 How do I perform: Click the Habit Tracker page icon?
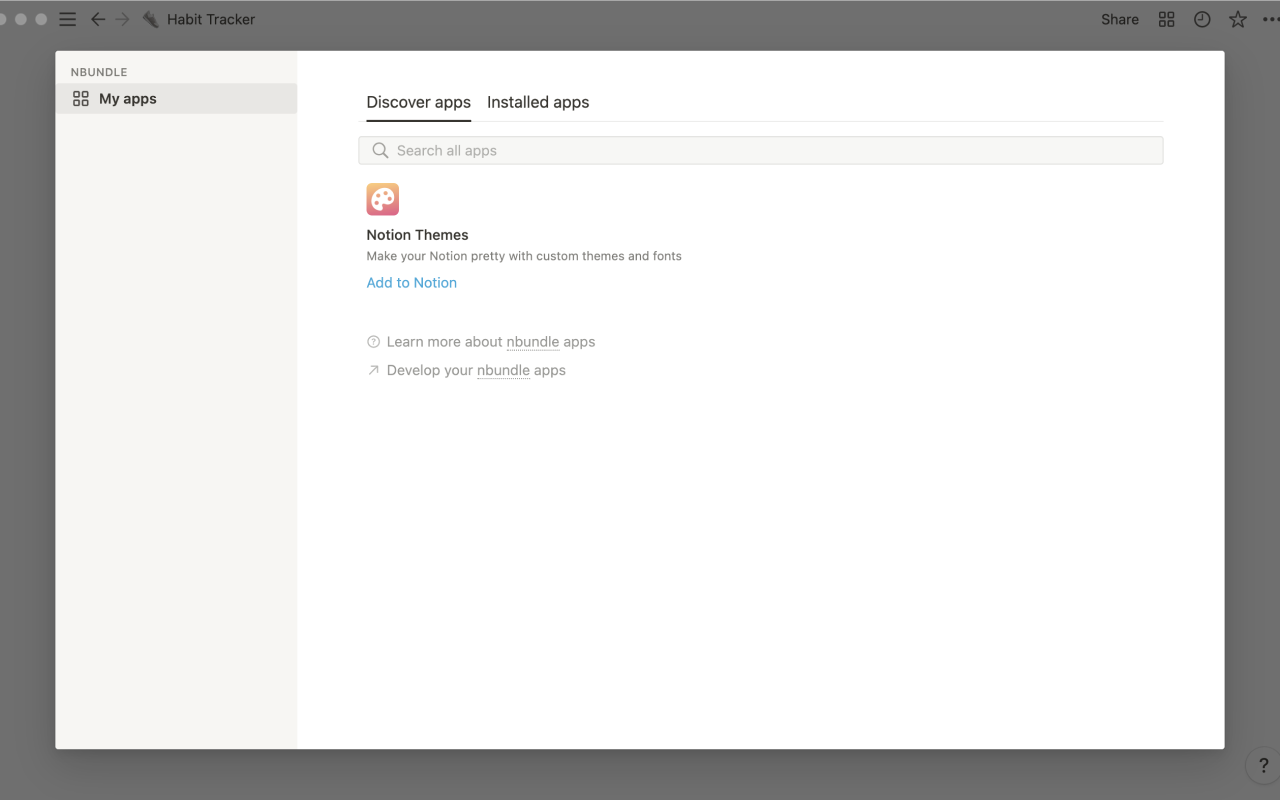click(151, 19)
